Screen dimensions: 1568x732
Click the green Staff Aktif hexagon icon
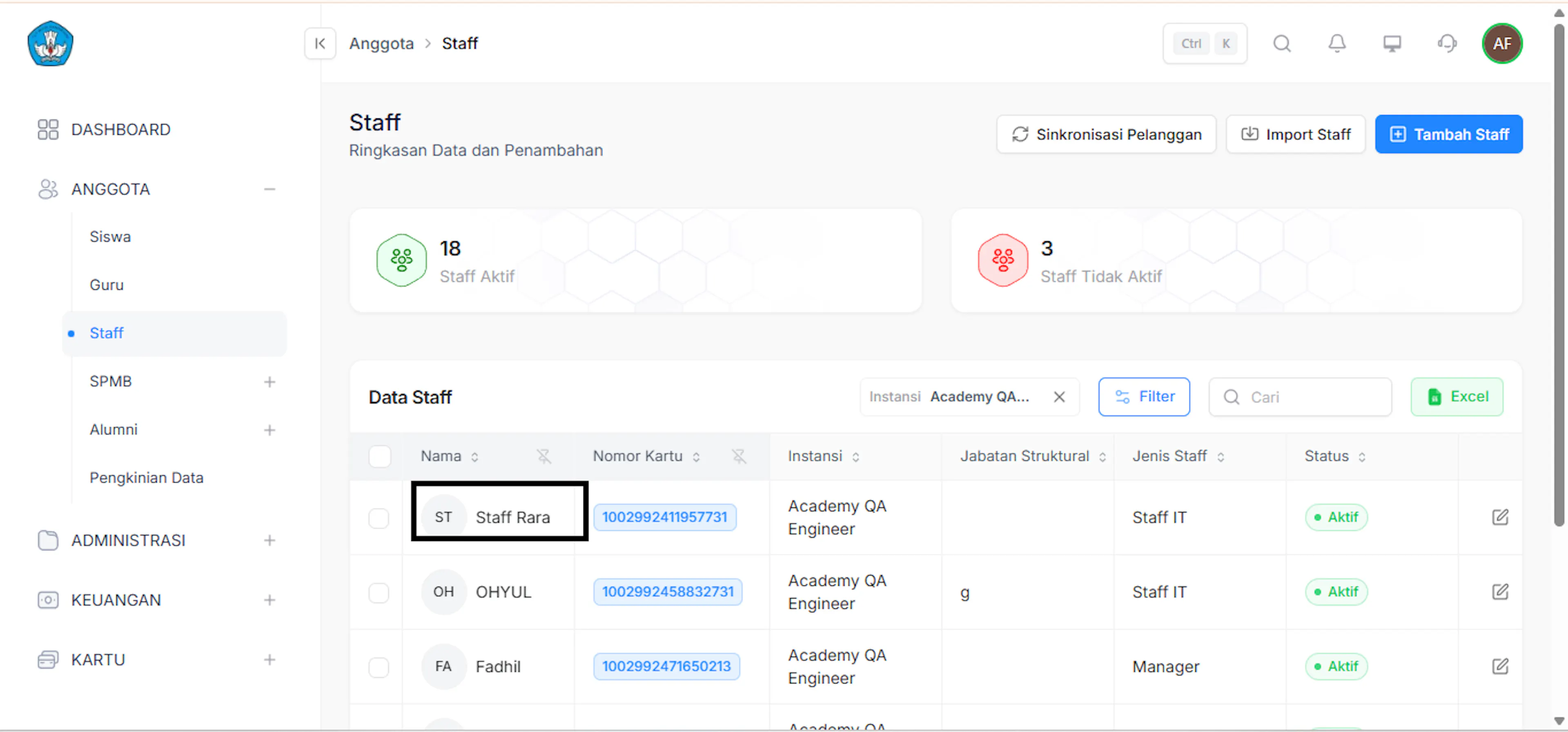(402, 260)
